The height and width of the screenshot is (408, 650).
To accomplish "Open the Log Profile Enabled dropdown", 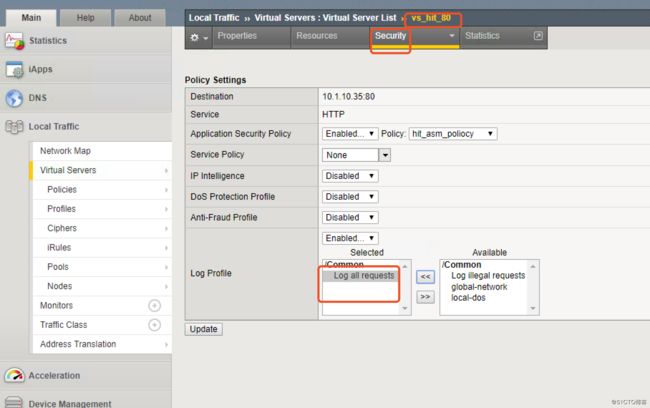I will coord(350,238).
